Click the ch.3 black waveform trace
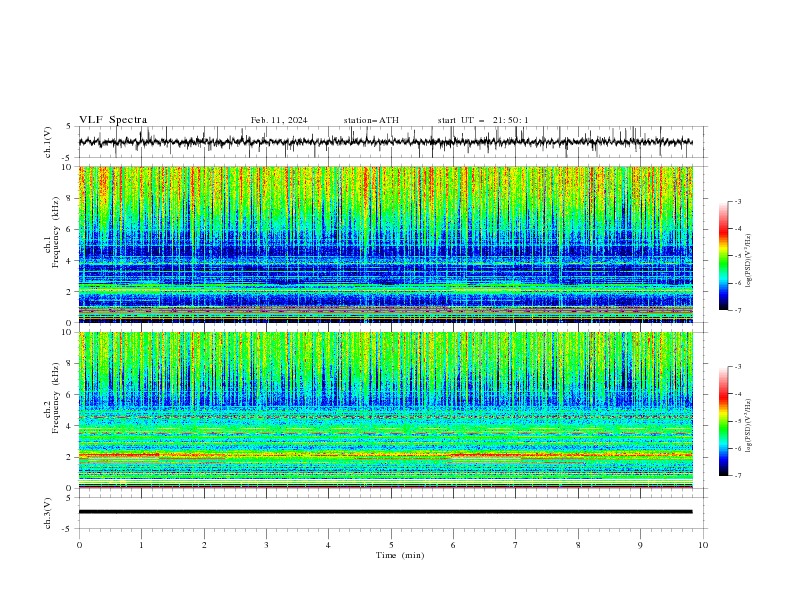Screen dimensions: 792x612 pos(385,512)
